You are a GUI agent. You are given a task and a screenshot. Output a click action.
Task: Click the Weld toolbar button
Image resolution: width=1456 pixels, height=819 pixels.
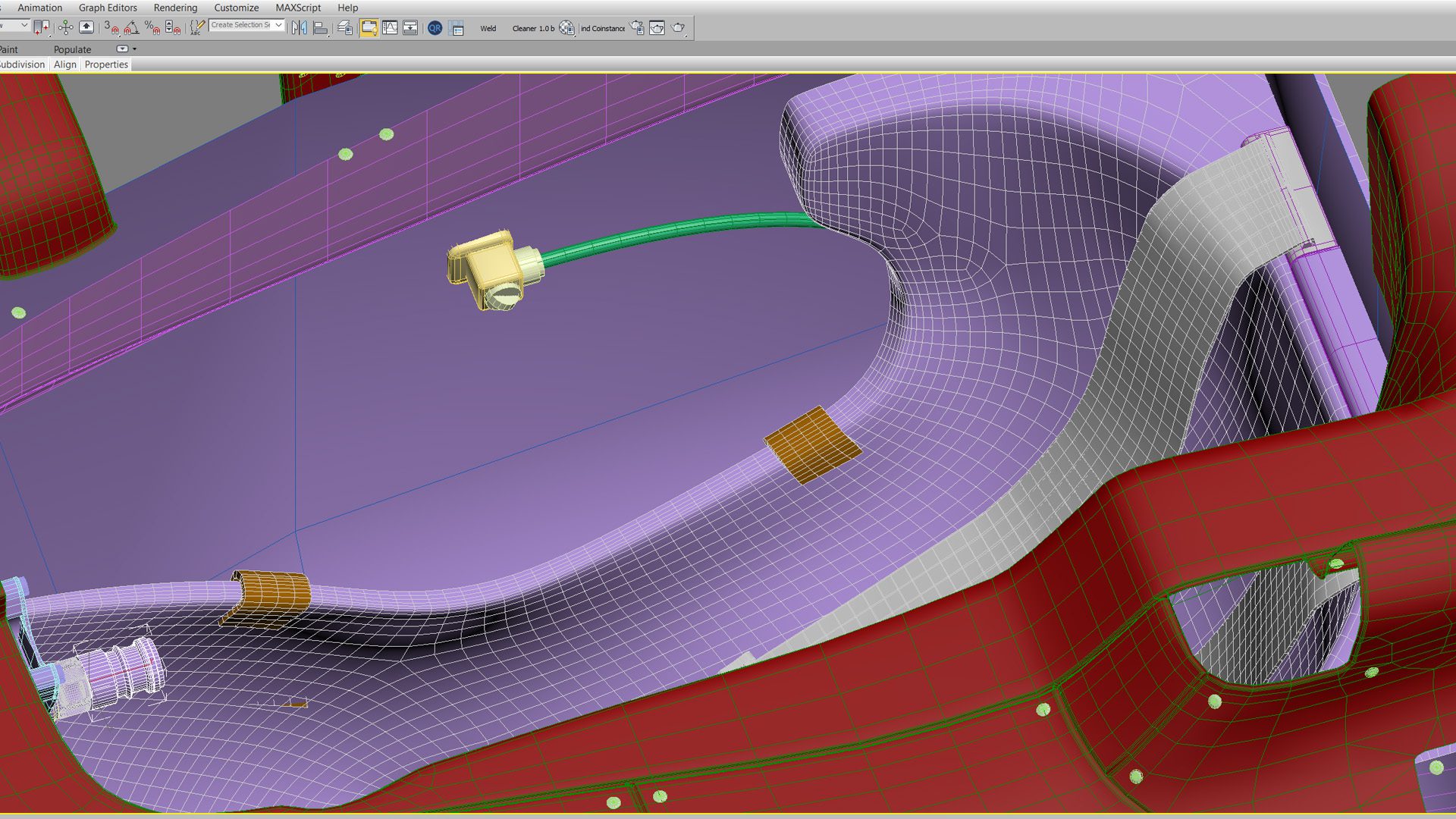(488, 28)
